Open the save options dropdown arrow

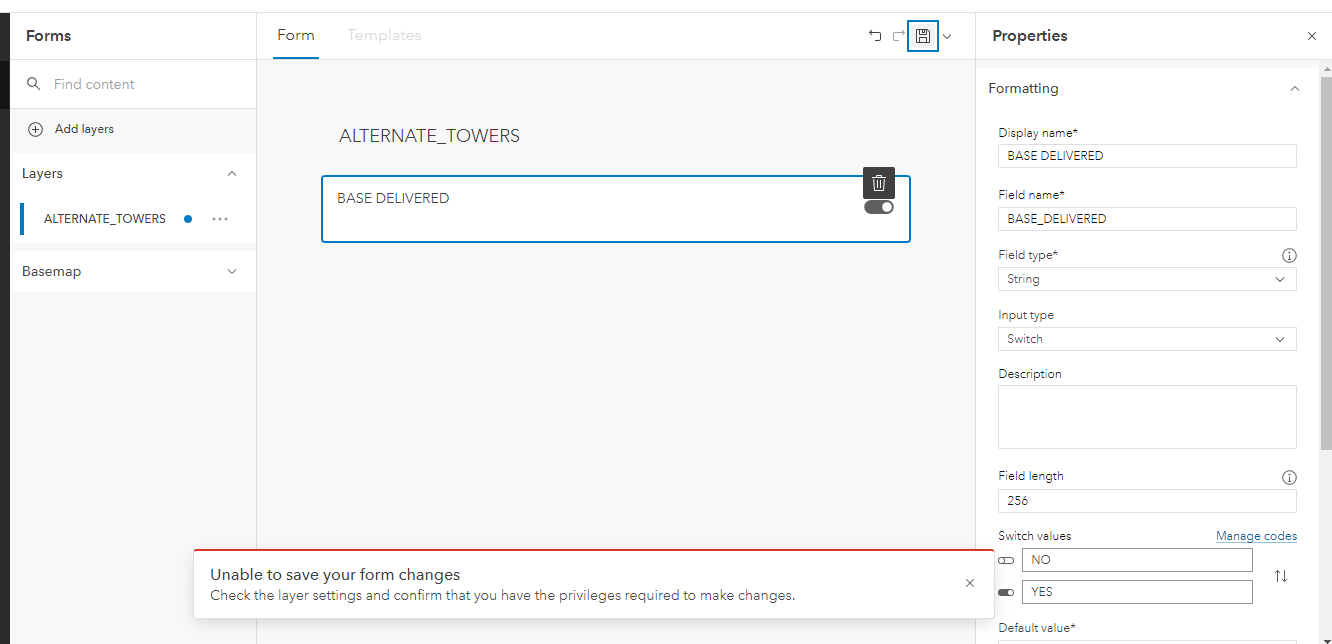point(947,36)
